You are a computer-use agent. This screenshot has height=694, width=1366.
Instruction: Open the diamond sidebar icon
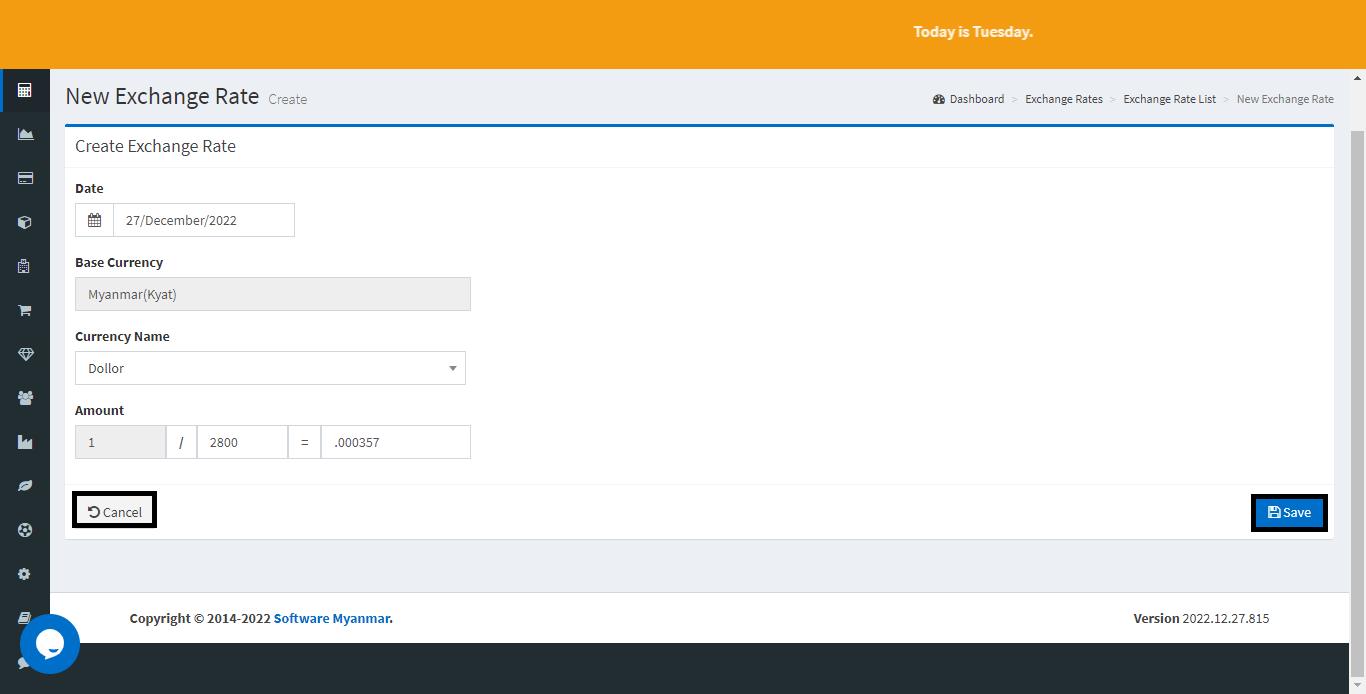[25, 354]
